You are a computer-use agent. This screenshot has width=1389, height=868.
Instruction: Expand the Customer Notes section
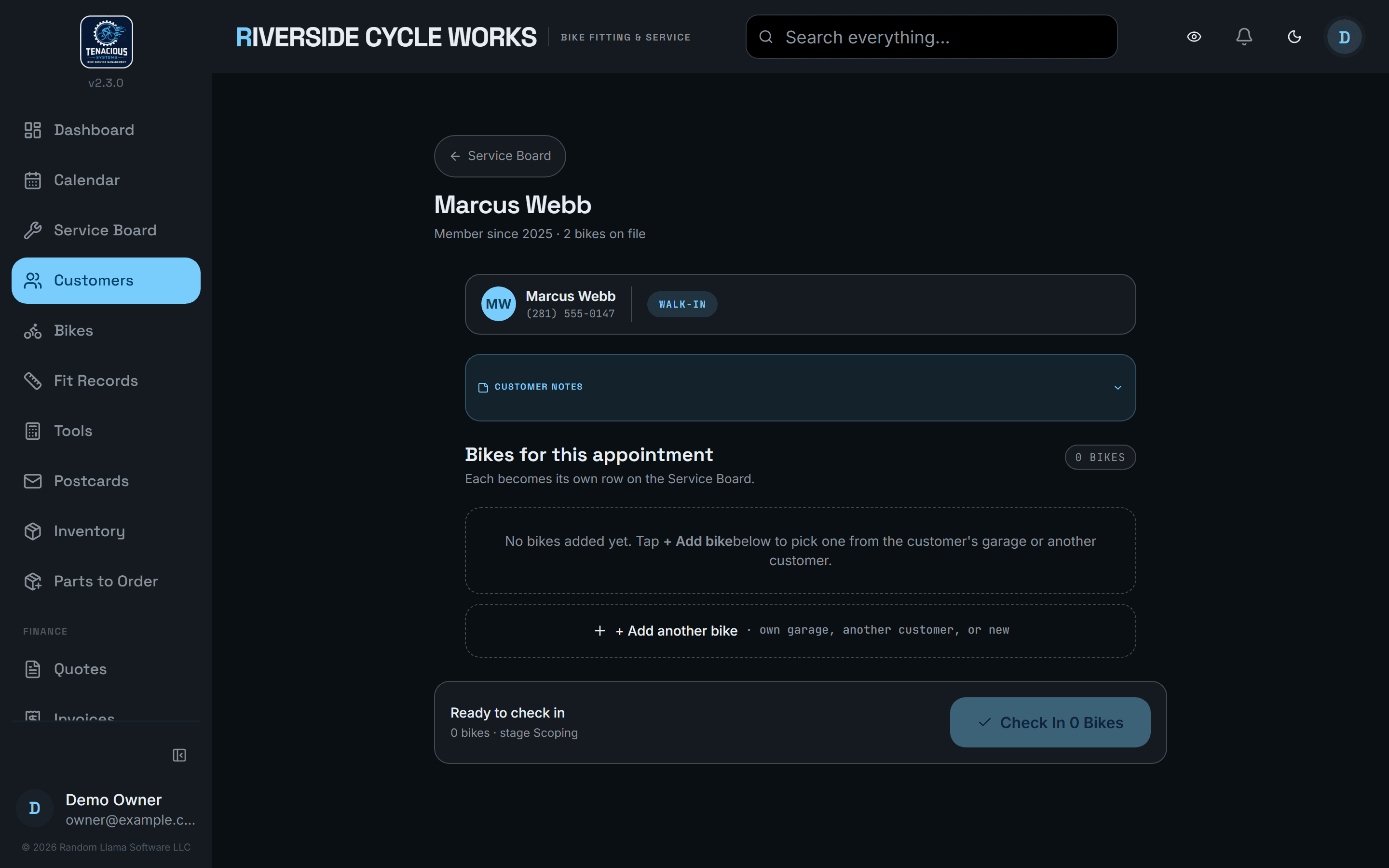[800, 388]
